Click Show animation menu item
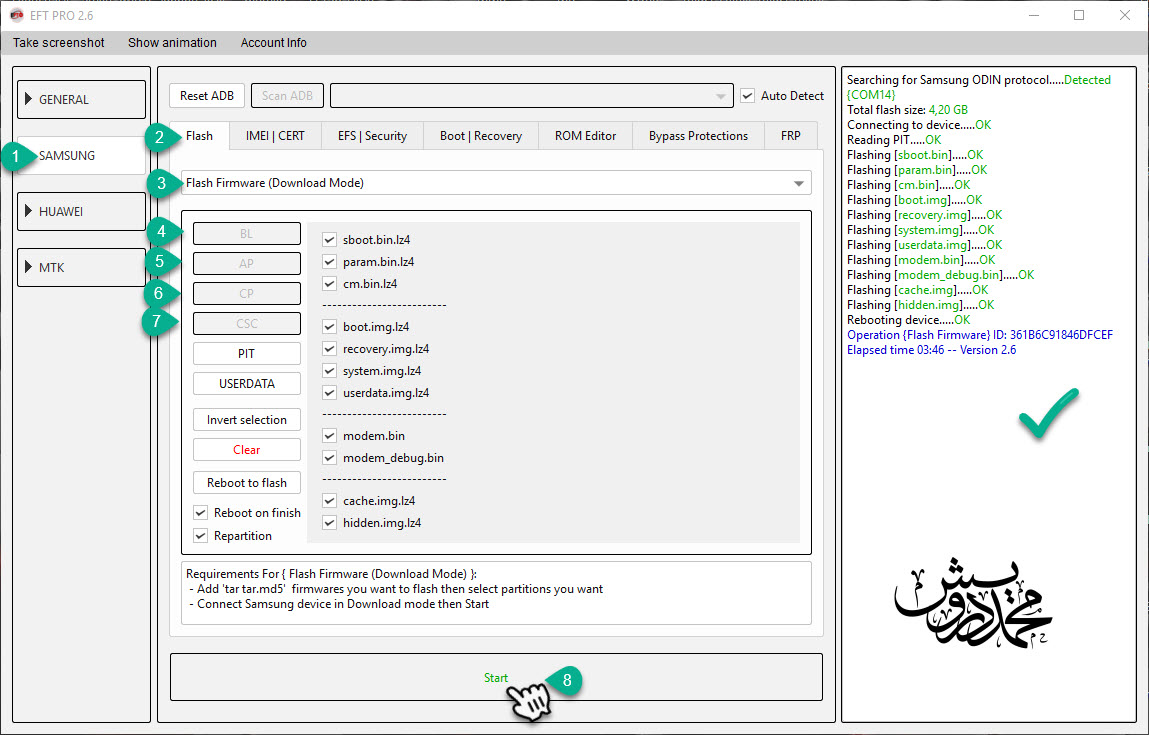This screenshot has height=735, width=1149. tap(172, 43)
